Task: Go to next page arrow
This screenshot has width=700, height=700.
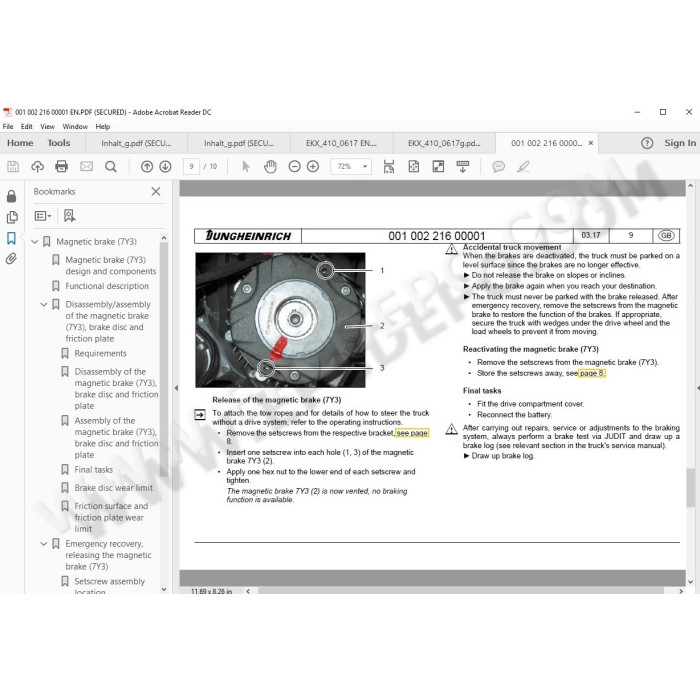Action: (x=165, y=167)
